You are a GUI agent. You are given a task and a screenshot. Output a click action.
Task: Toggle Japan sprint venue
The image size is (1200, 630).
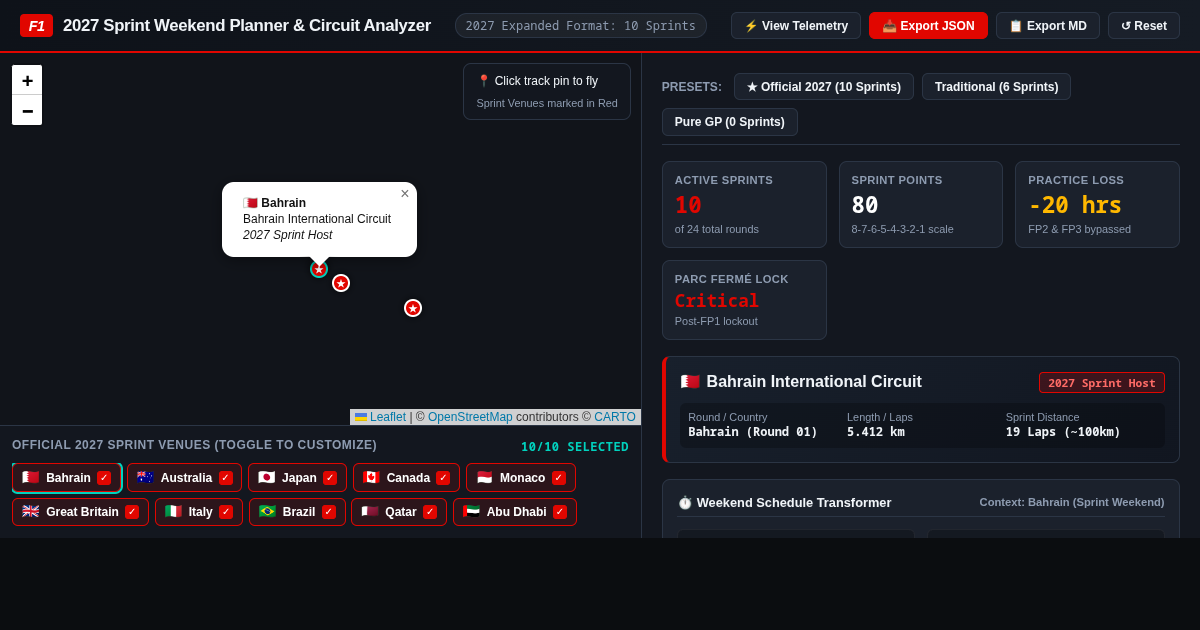pos(297,478)
